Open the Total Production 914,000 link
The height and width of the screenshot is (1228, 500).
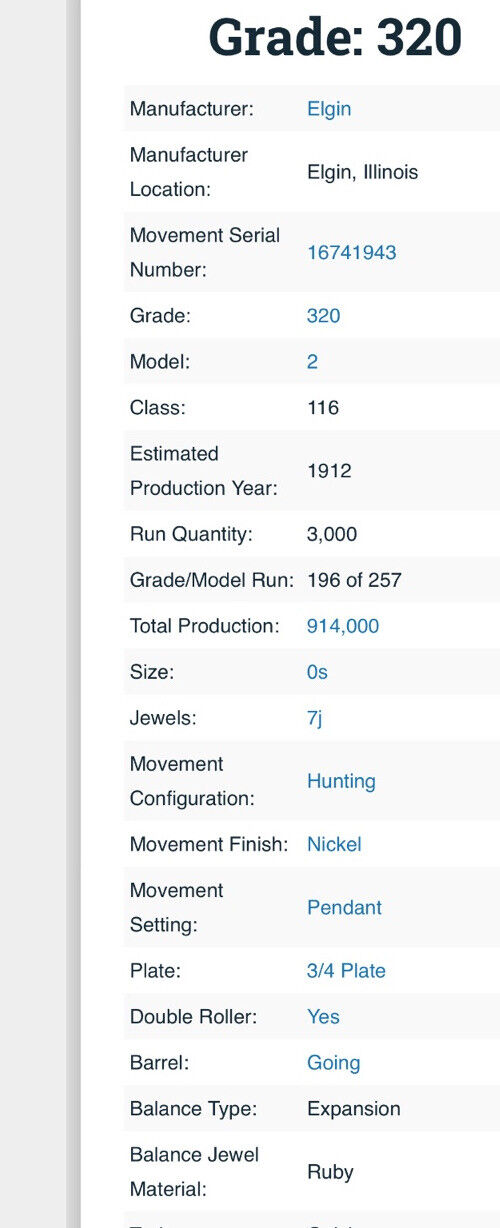tap(343, 626)
